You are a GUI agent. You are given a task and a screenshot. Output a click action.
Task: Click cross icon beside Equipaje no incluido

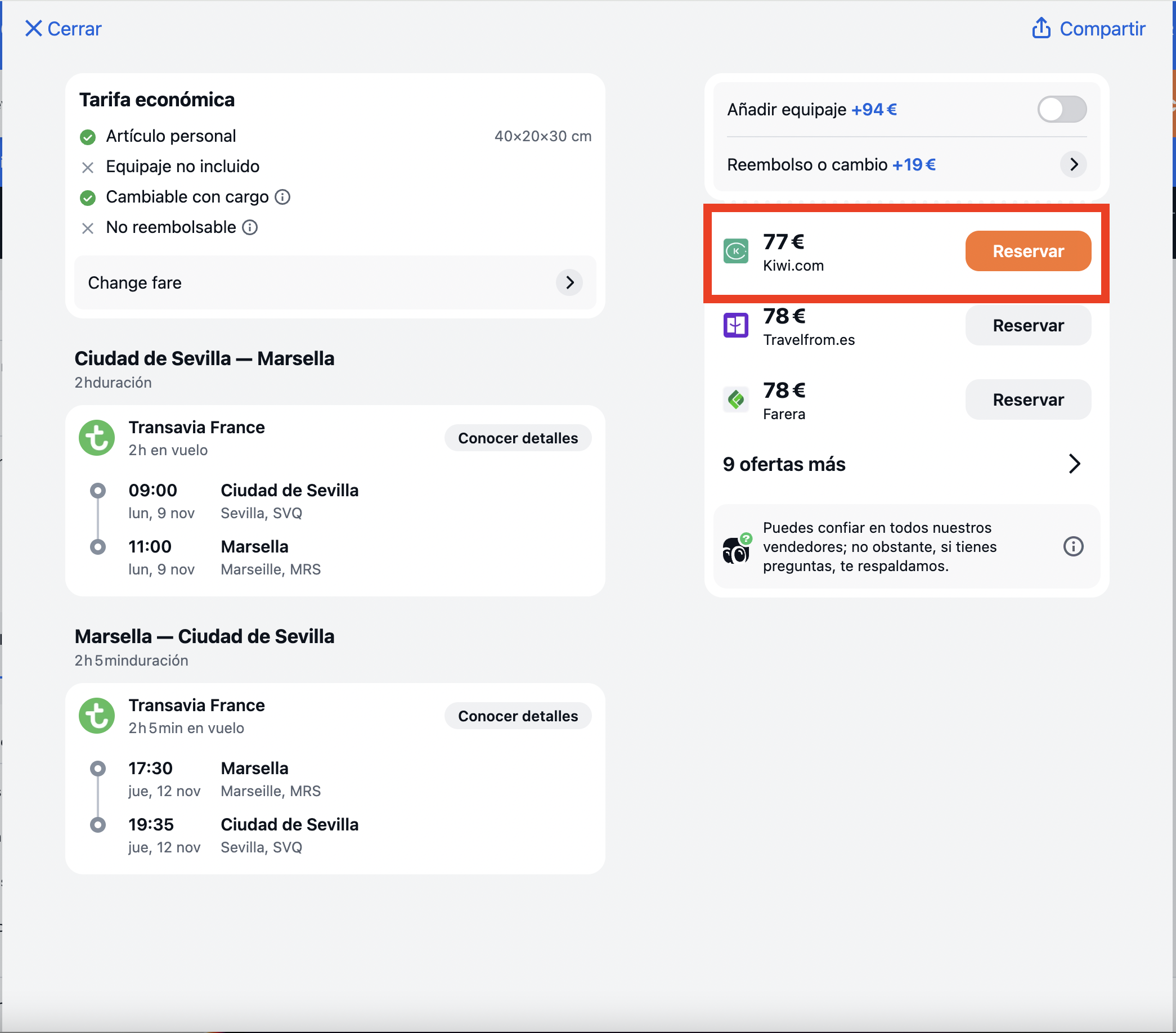point(87,167)
